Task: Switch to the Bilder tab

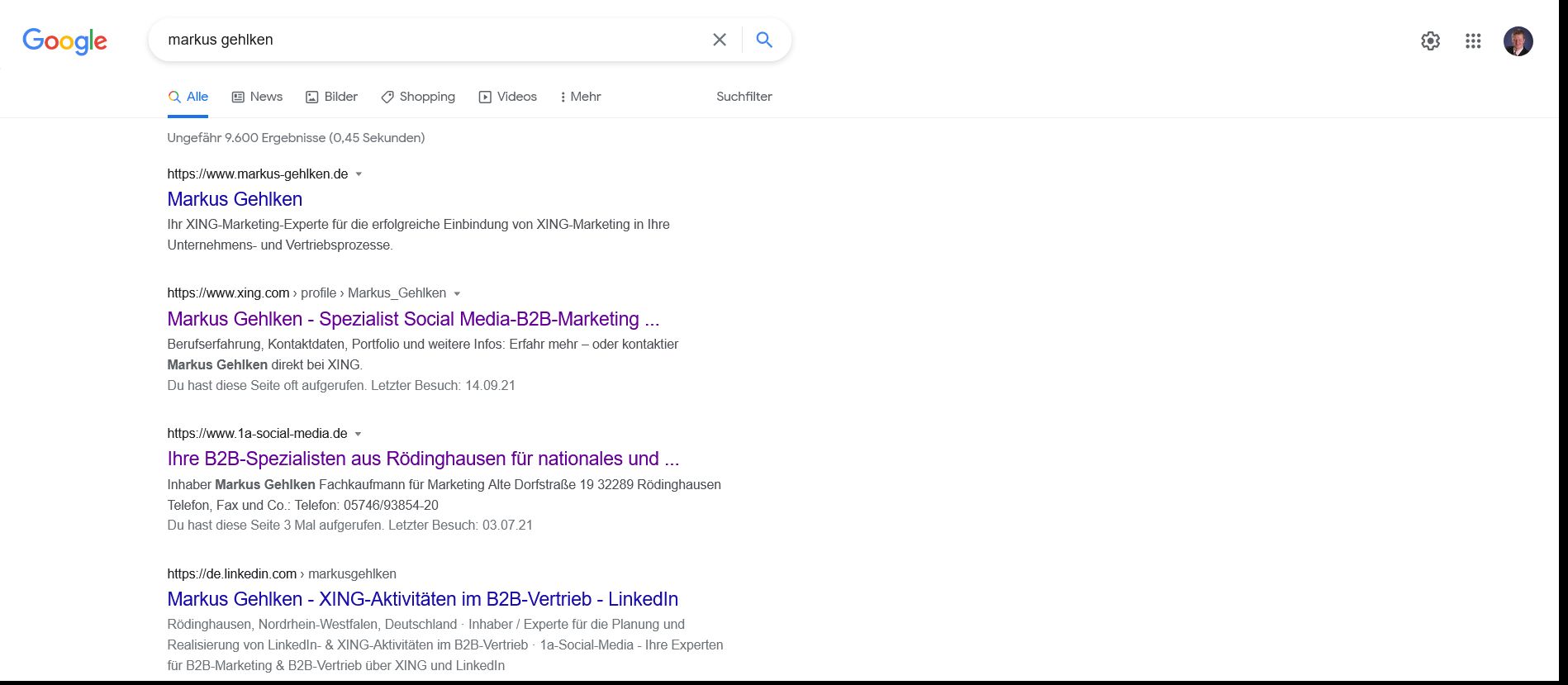Action: [331, 97]
